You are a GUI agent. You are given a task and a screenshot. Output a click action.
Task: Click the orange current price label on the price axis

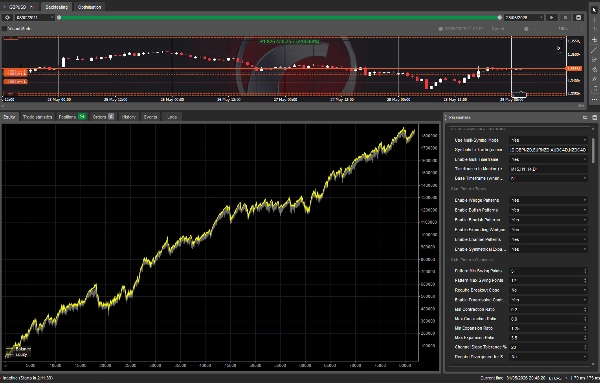(574, 68)
